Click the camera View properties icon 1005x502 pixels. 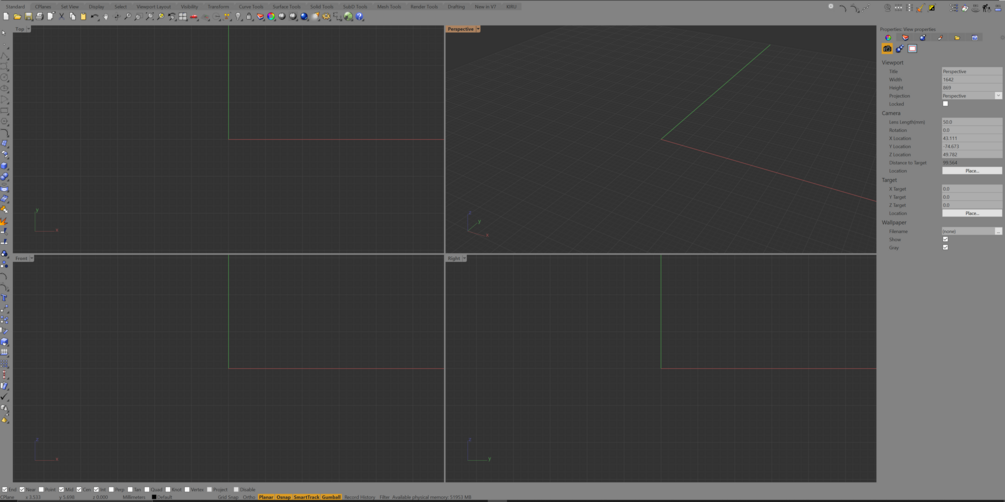(887, 48)
